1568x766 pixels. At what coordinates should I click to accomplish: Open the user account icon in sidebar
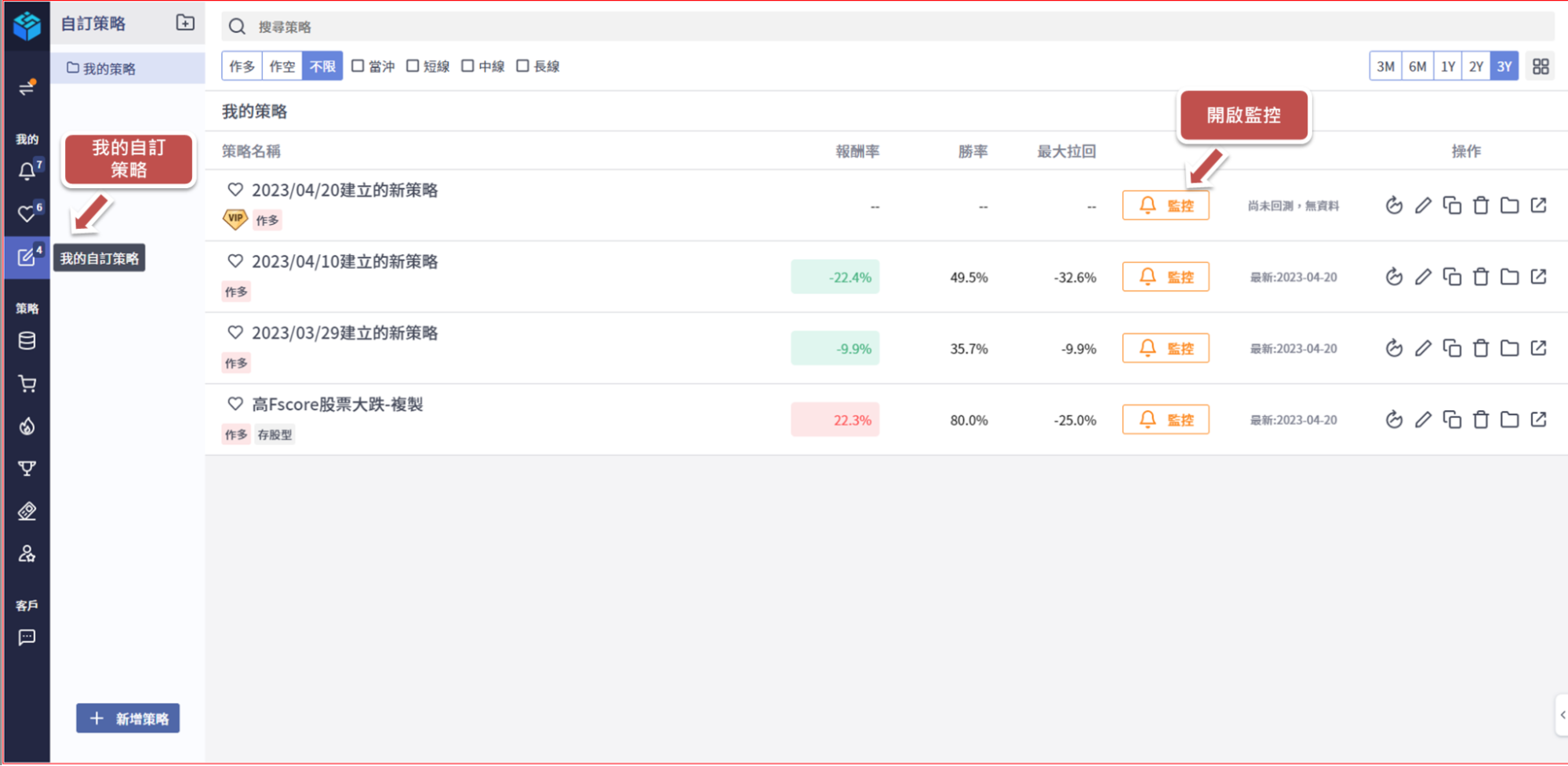tap(27, 554)
